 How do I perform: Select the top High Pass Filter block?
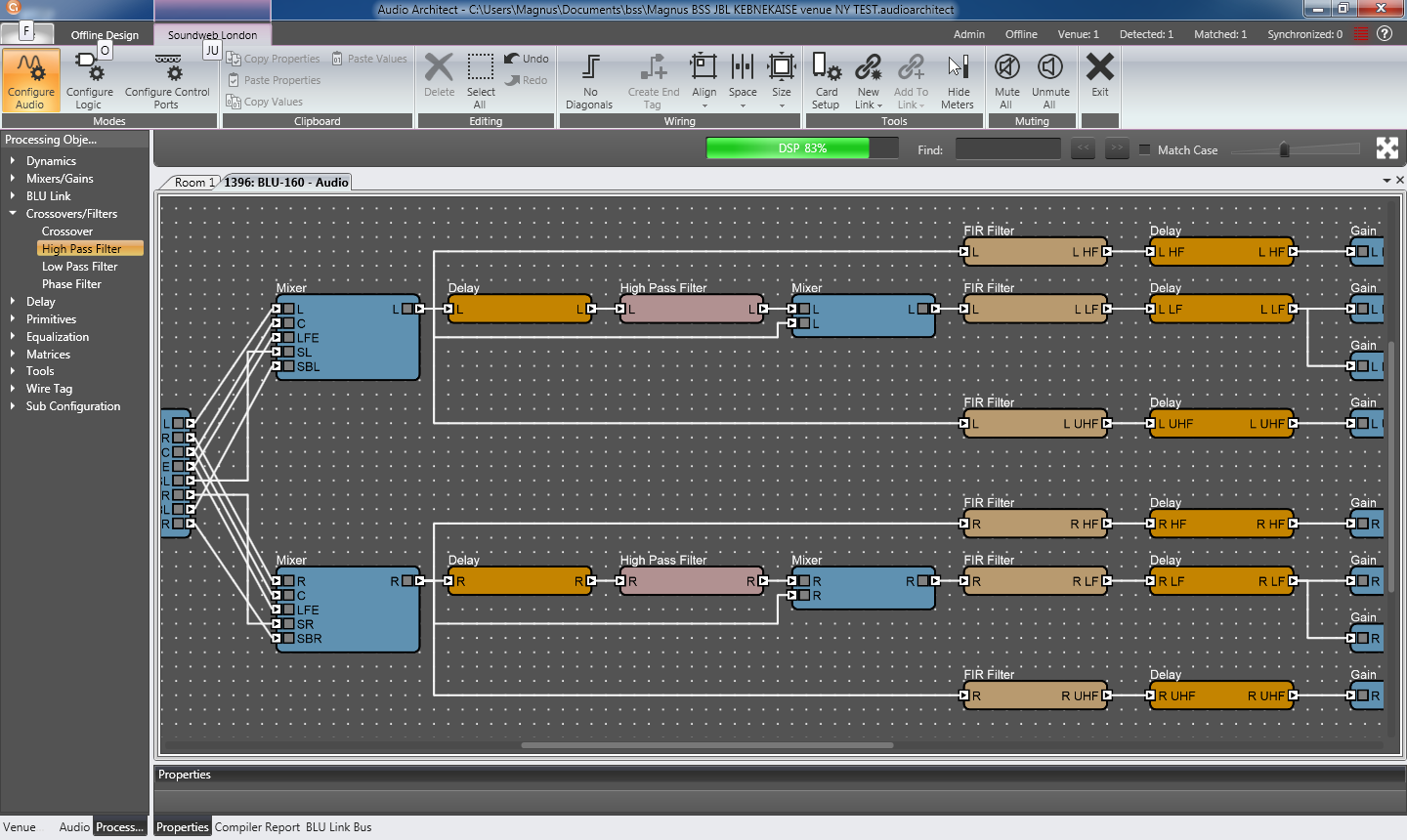(x=691, y=309)
